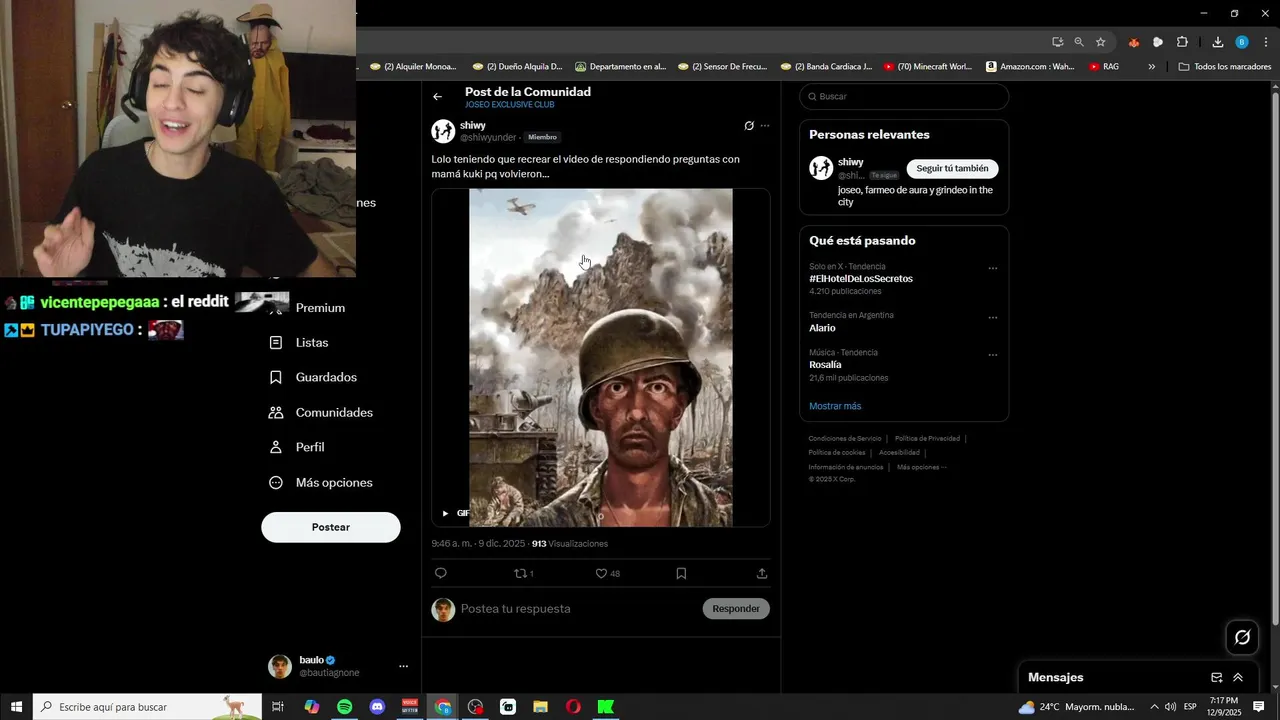Open browser Downloads icon
The width and height of the screenshot is (1280, 720).
[x=1218, y=42]
